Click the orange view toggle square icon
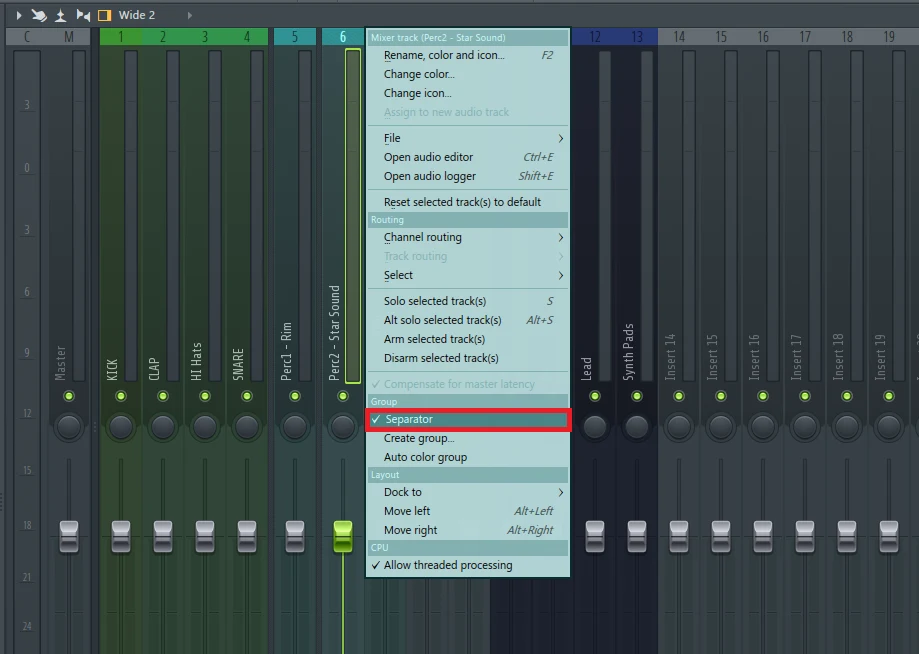 coord(104,15)
